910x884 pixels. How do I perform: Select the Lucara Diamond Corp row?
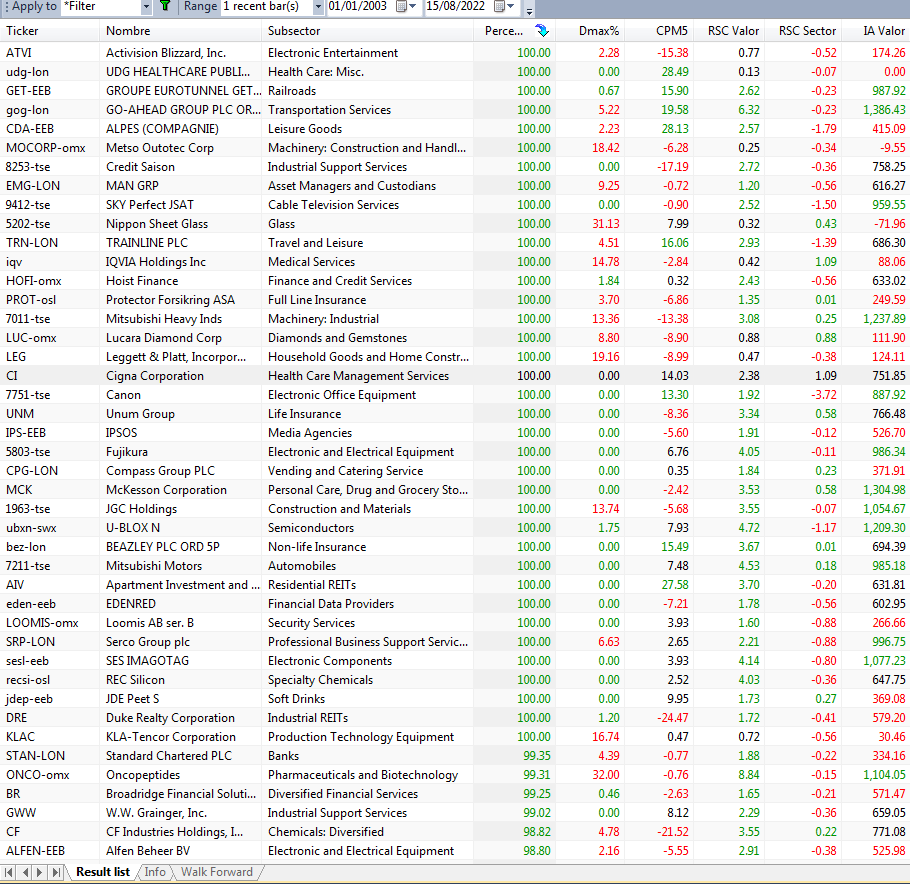pos(455,338)
